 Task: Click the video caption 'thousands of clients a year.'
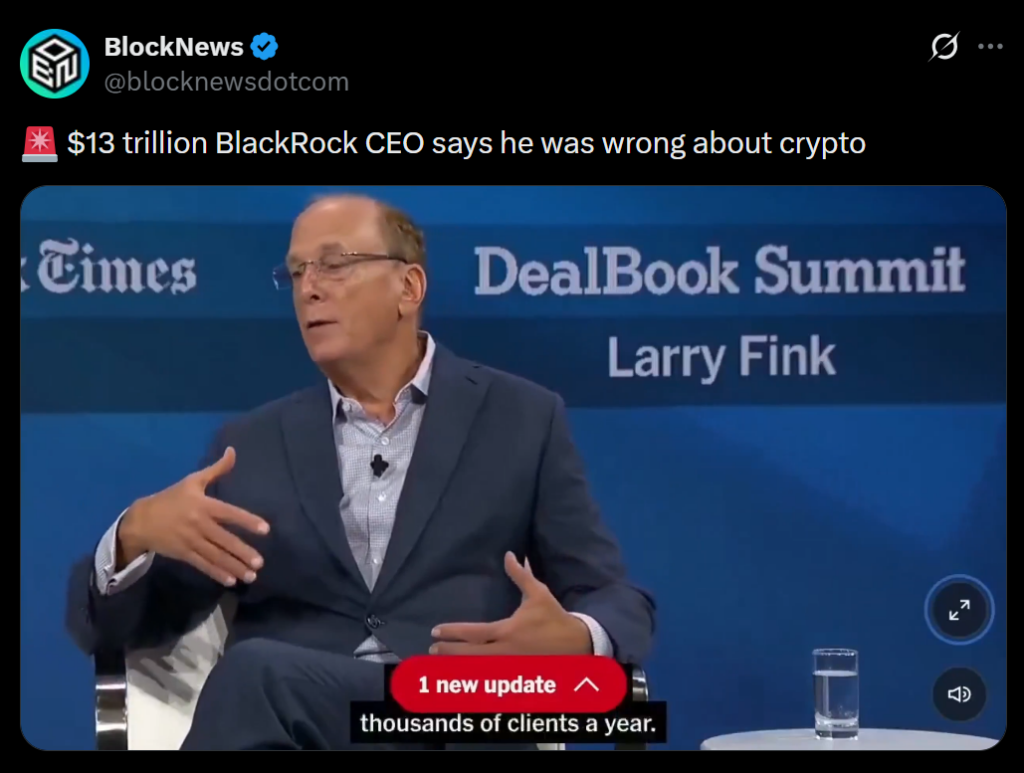pyautogui.click(x=507, y=723)
